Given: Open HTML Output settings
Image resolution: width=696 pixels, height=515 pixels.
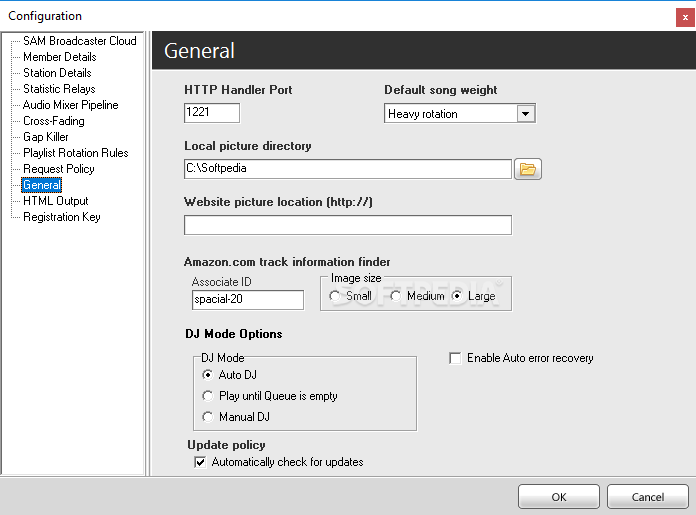Looking at the screenshot, I should click(x=55, y=201).
